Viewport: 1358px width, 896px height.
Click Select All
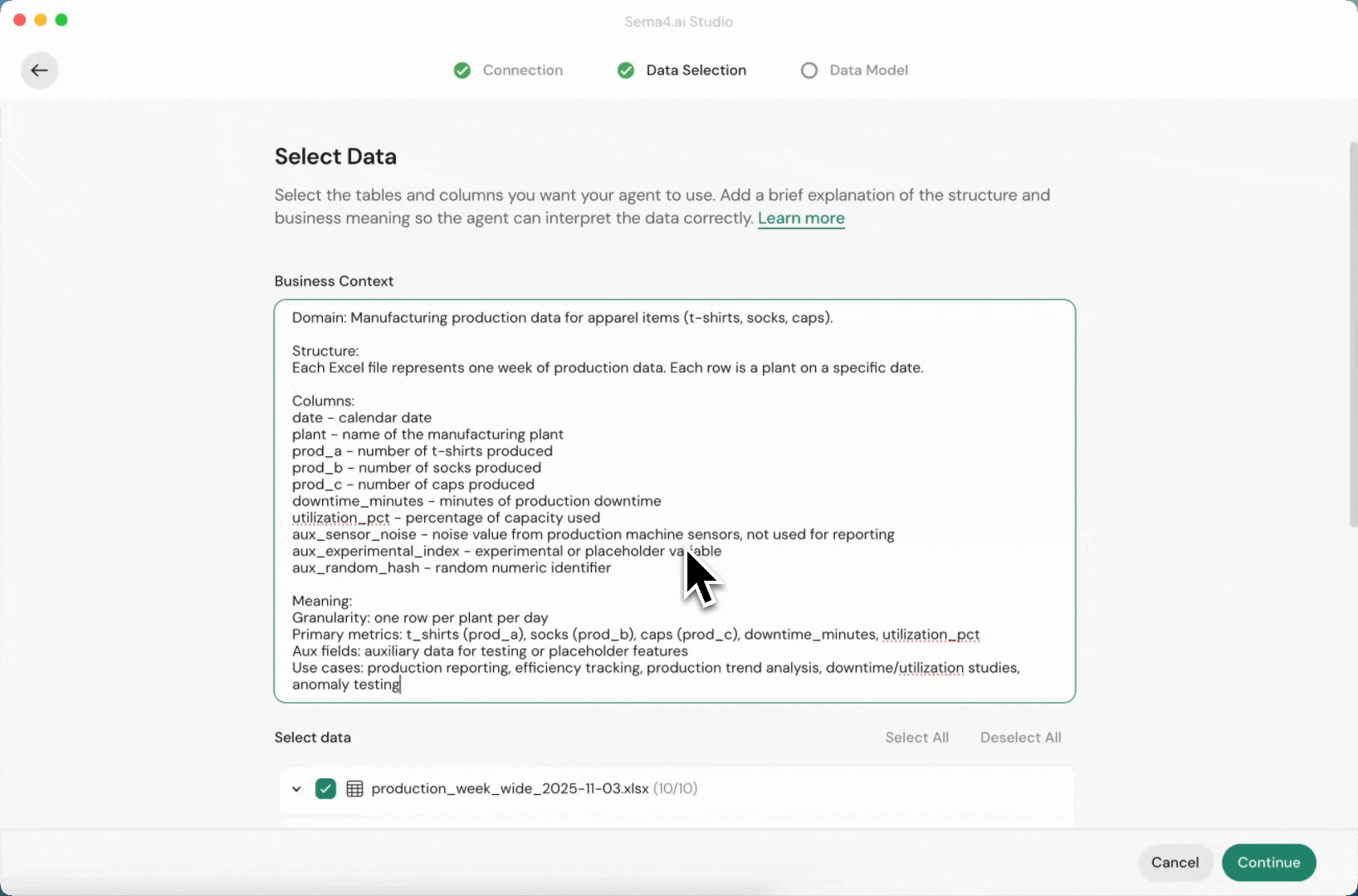(916, 737)
